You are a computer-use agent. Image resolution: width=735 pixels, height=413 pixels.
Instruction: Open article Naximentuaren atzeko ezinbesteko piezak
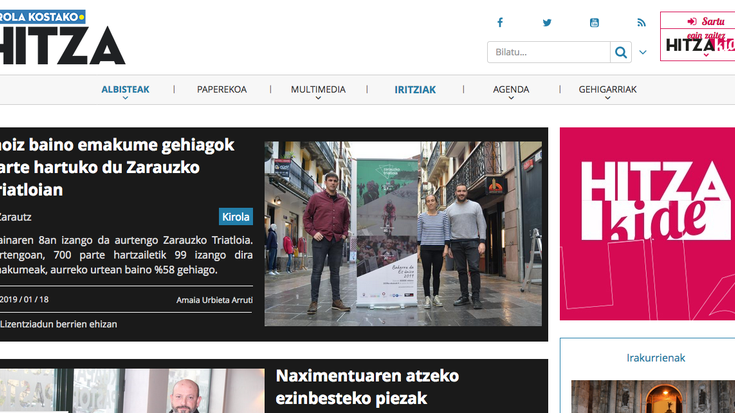[x=367, y=387]
